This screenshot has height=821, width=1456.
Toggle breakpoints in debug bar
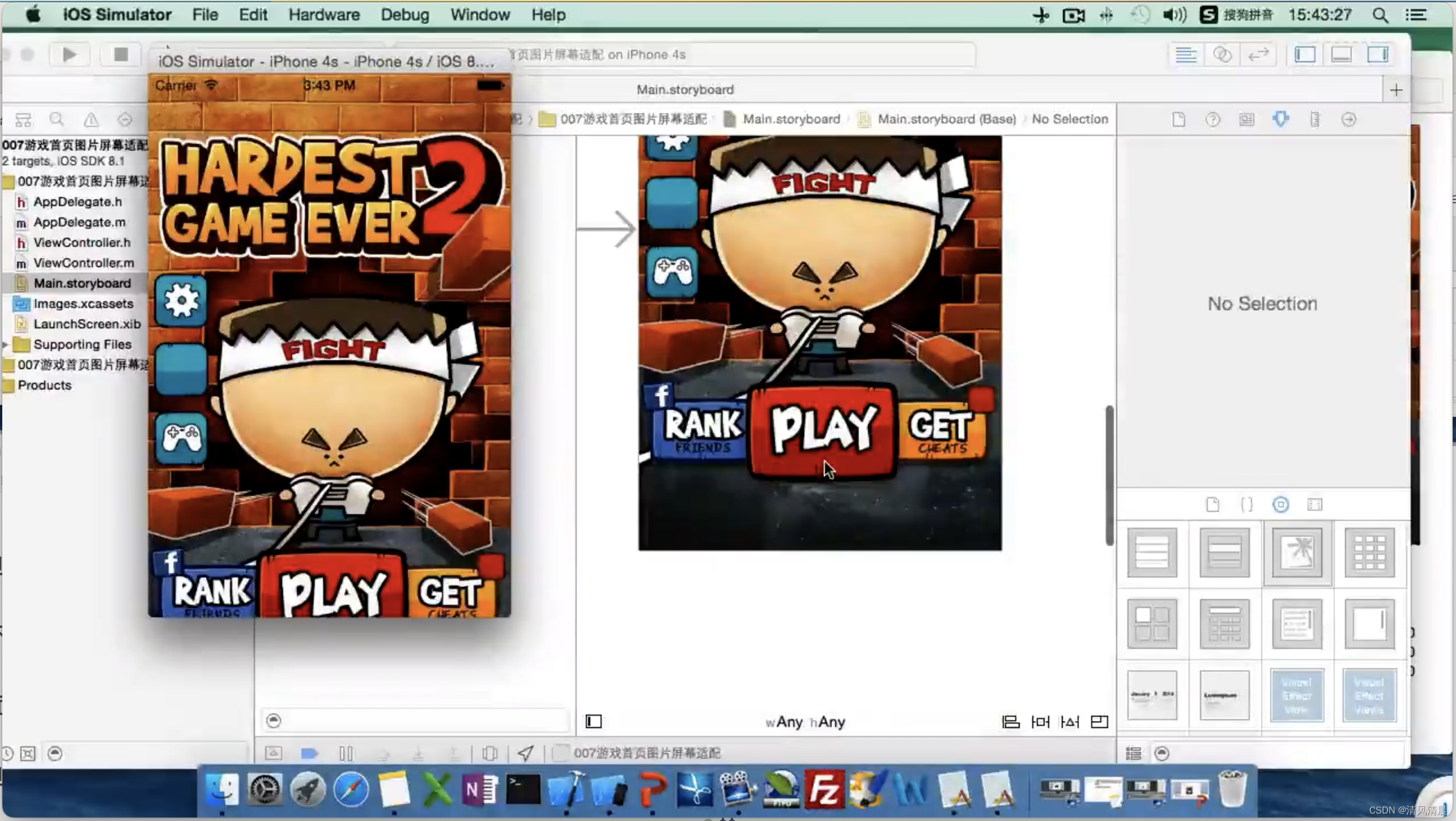[x=309, y=754]
